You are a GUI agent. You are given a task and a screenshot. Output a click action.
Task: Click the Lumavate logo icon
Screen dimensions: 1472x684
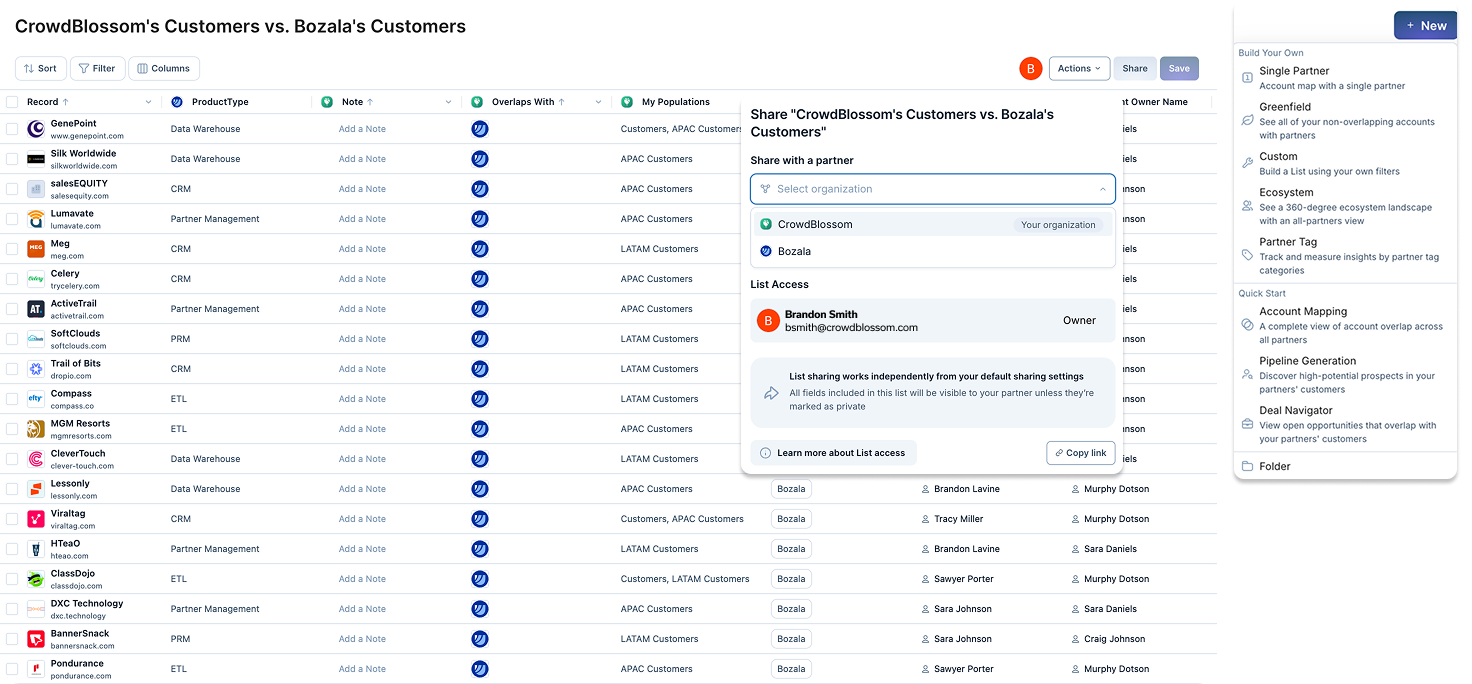click(x=36, y=219)
